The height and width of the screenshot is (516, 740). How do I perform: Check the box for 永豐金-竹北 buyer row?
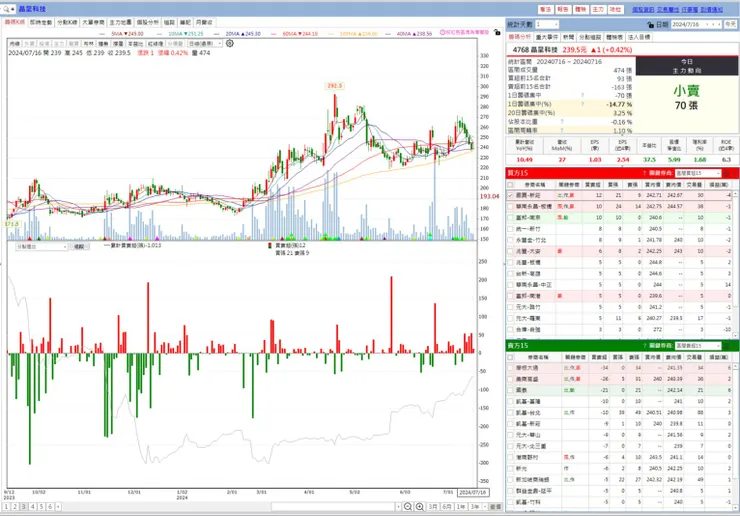pos(510,240)
